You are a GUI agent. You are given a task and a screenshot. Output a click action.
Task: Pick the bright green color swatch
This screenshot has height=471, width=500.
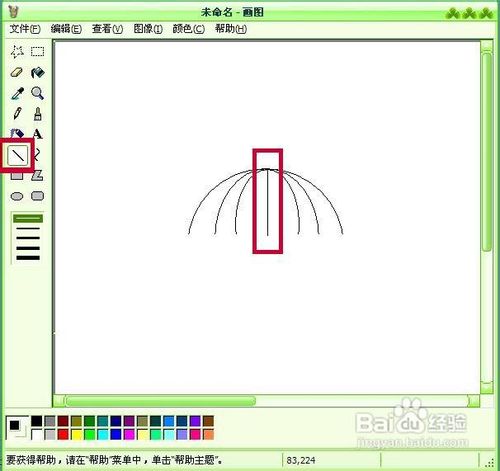point(89,434)
